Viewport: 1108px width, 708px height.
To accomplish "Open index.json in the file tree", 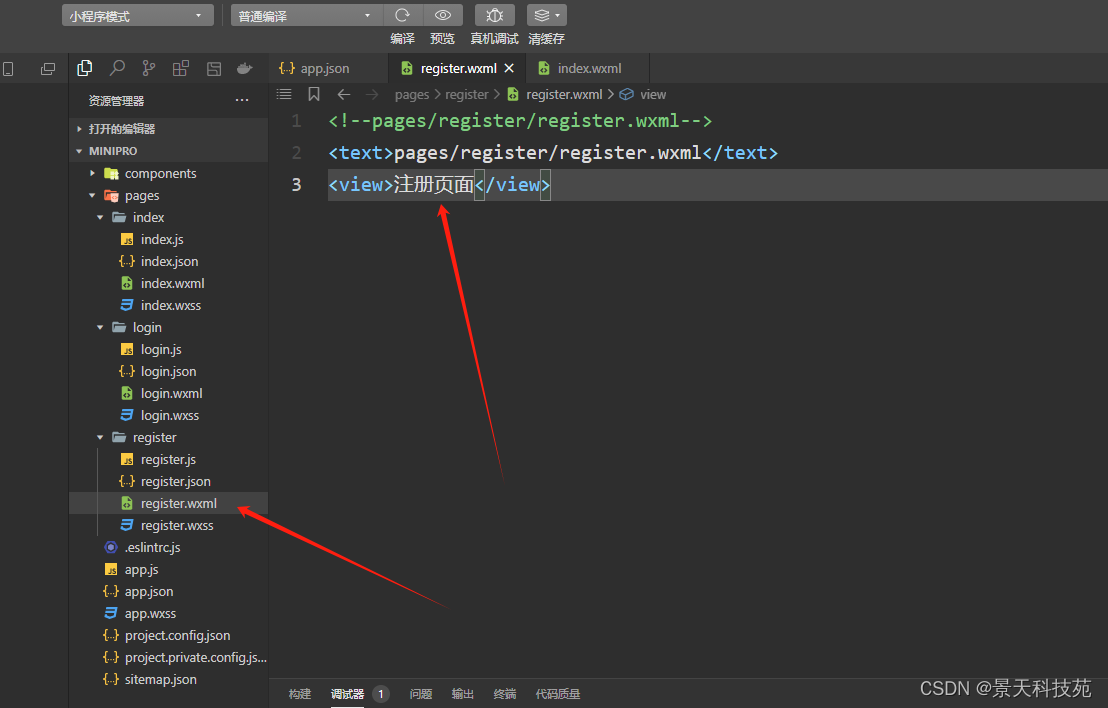I will (169, 261).
